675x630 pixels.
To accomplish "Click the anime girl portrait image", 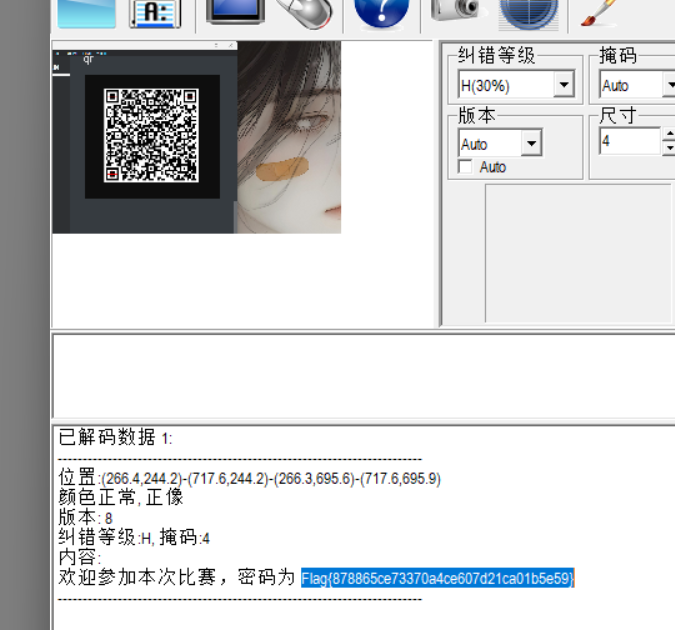I will pyautogui.click(x=289, y=137).
